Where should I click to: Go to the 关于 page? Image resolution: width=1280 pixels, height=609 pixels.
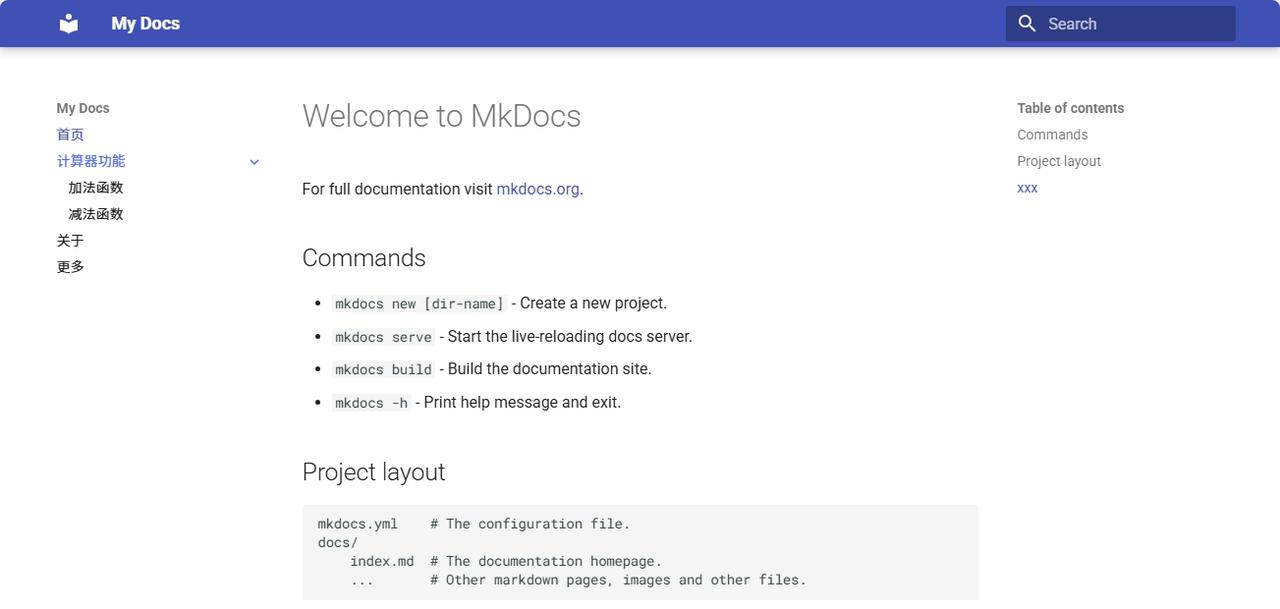click(x=70, y=241)
